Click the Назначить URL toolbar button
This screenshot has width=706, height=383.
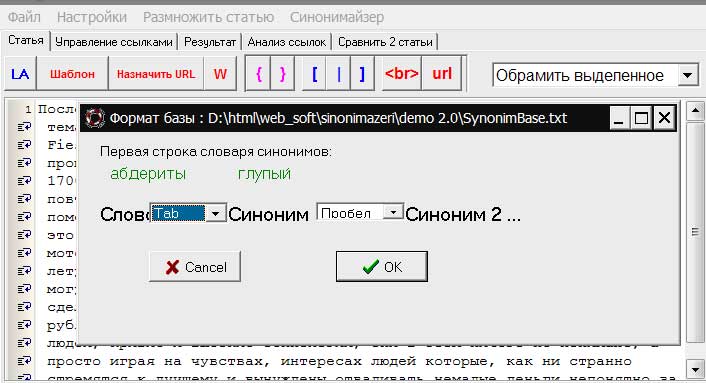click(x=156, y=74)
